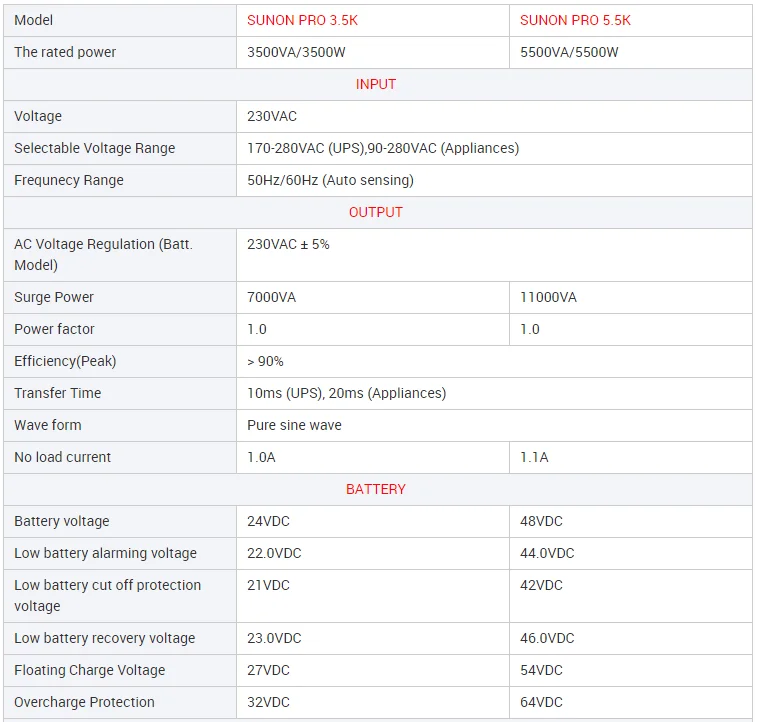Image resolution: width=779 pixels, height=722 pixels.
Task: Click the 'INPUT' section heading
Action: pos(376,84)
